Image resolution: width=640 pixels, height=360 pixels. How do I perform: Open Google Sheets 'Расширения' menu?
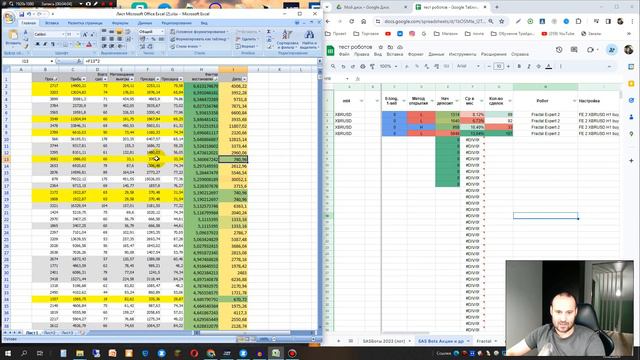[493, 54]
